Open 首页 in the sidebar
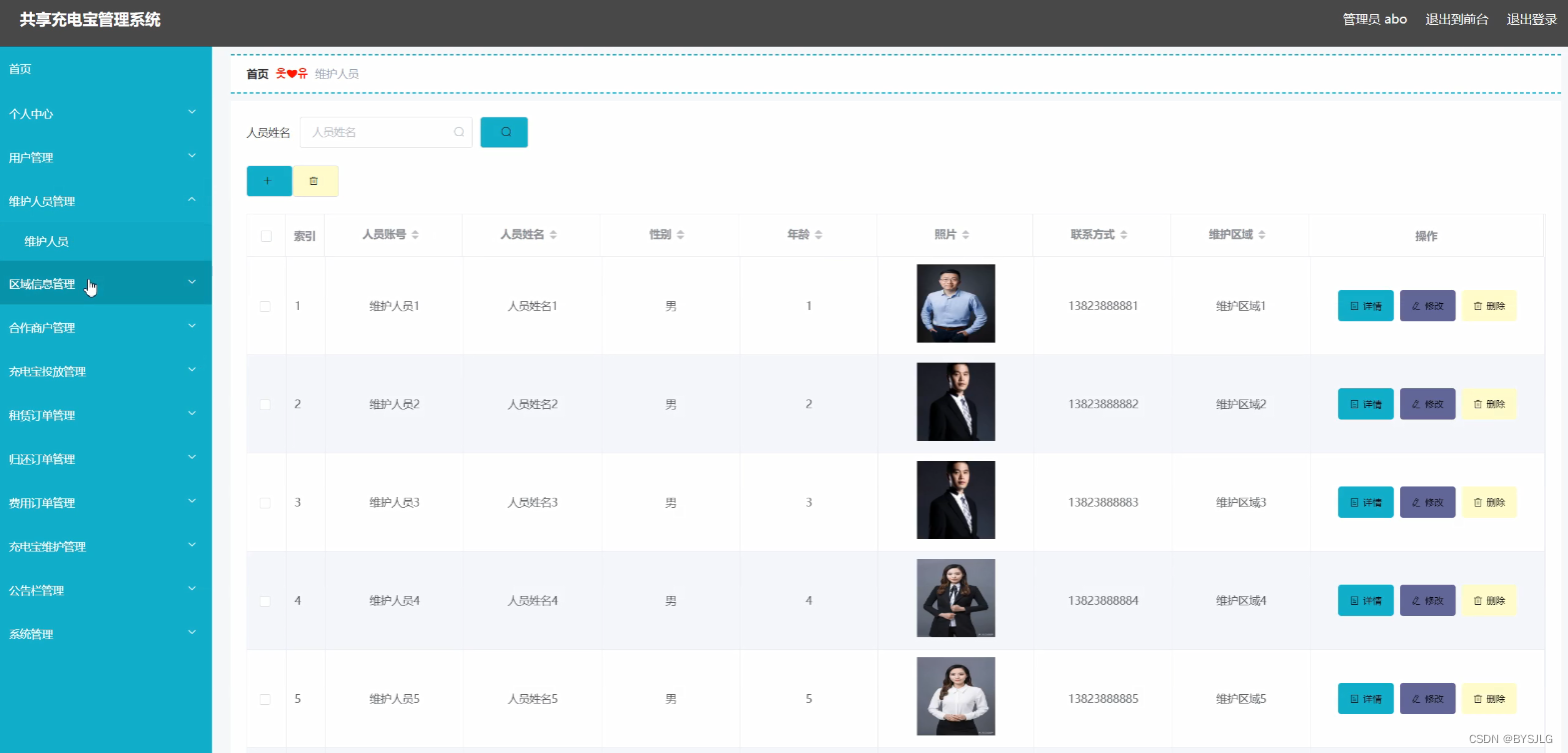The width and height of the screenshot is (1568, 753). pos(106,69)
